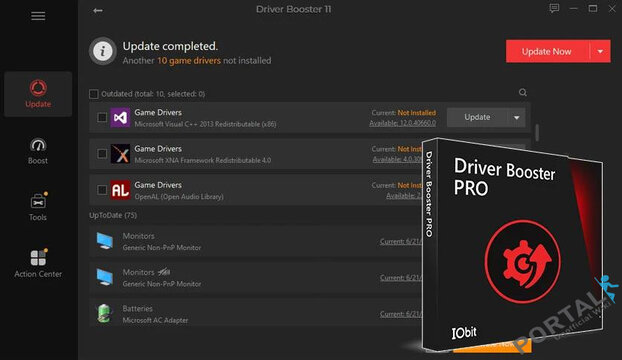Tick the Visual C++ 2013 checkbox
Screen dimensions: 622x360
click(102, 117)
